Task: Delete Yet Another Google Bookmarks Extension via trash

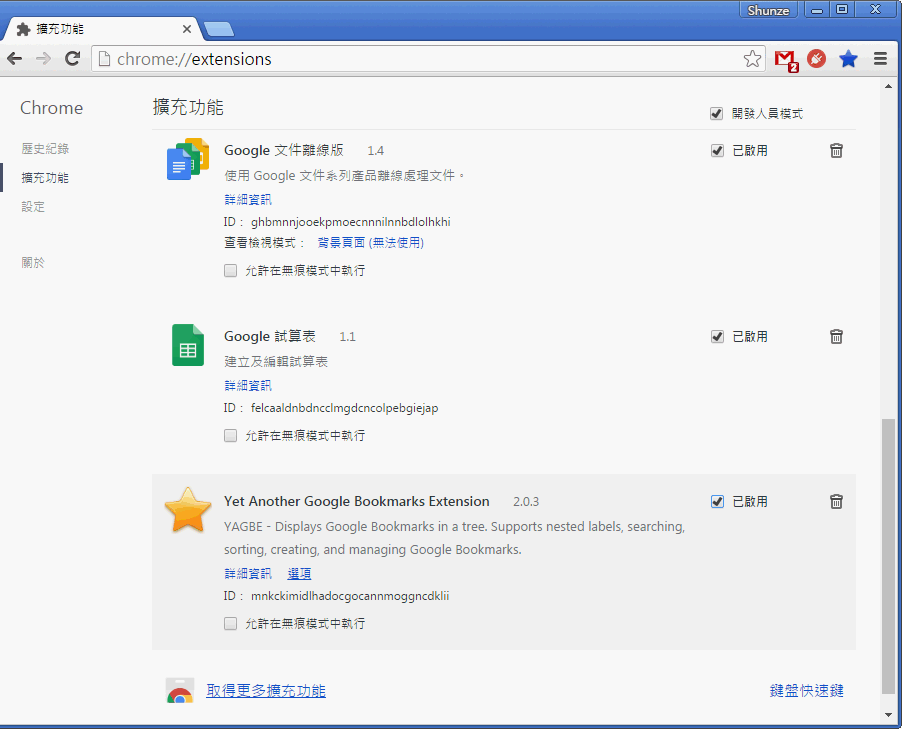Action: tap(836, 502)
